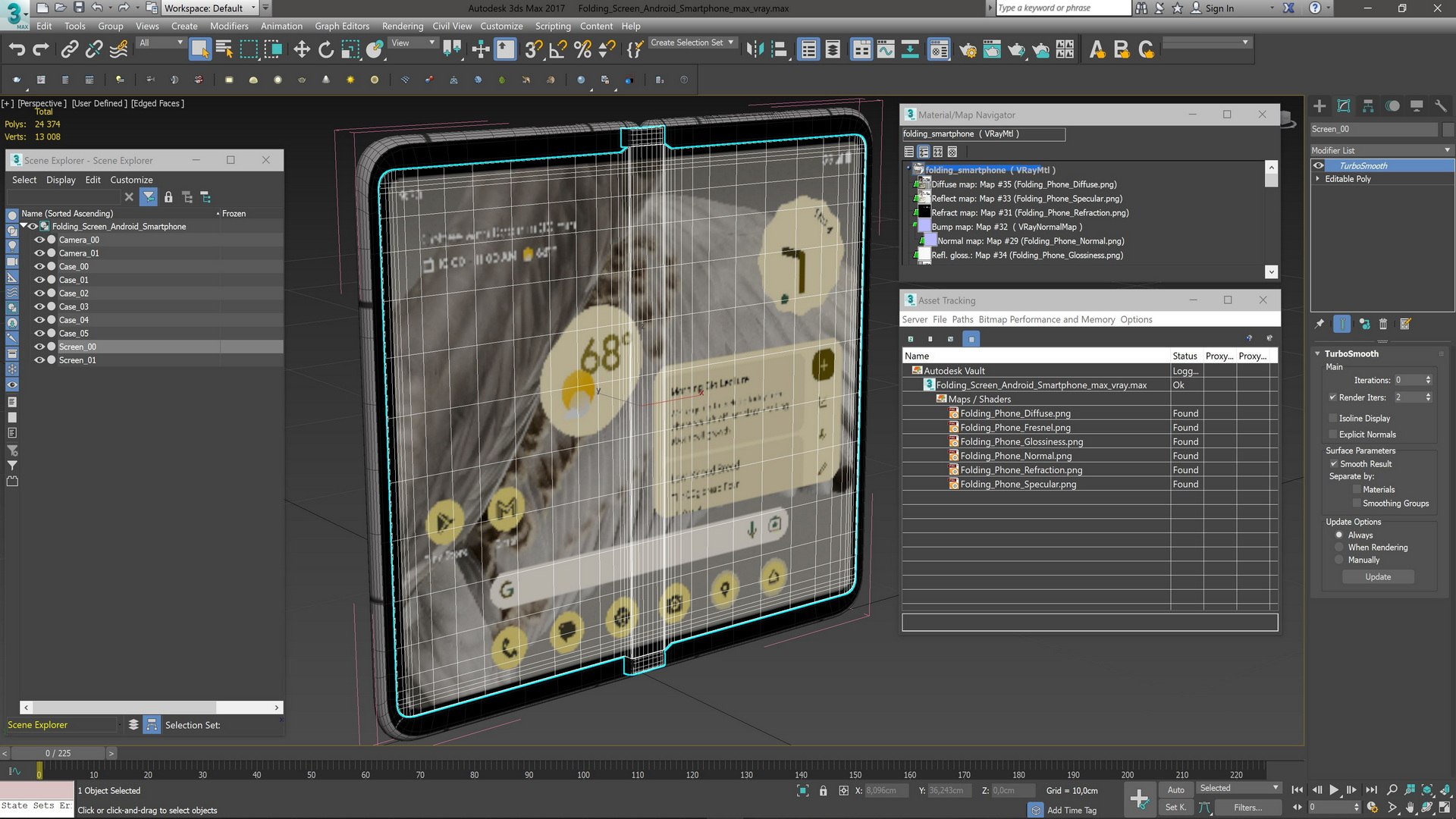Open the Utilities wrench panel icon

(1441, 106)
